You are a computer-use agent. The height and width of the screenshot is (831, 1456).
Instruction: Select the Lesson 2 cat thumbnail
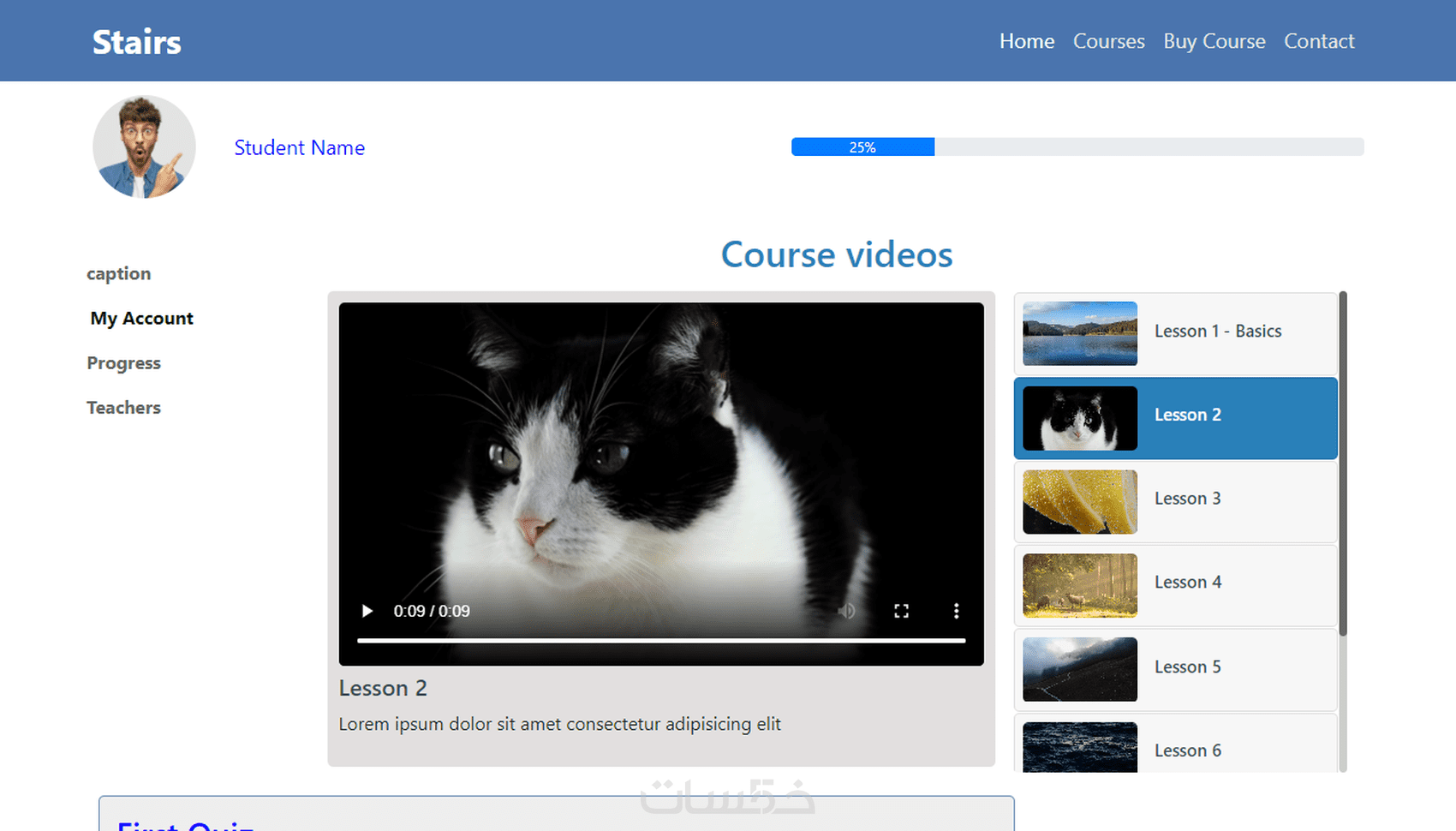1080,418
